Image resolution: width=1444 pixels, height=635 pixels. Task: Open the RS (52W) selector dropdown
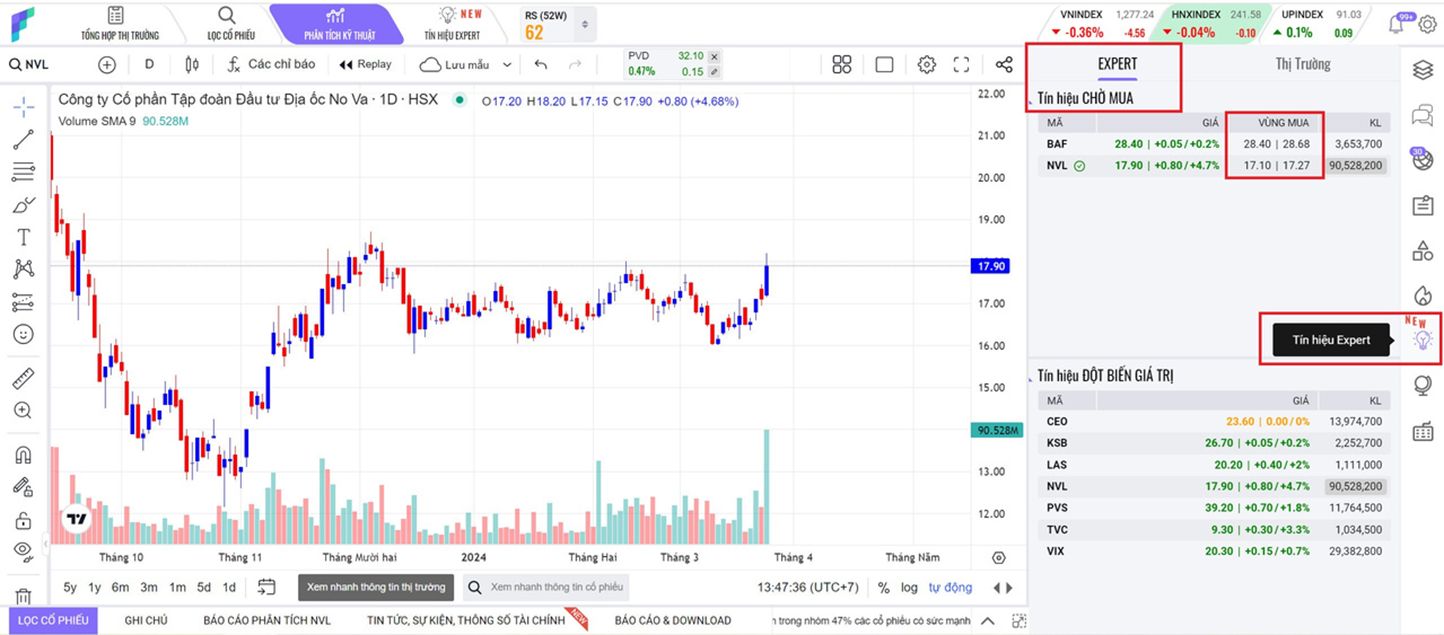(x=586, y=24)
